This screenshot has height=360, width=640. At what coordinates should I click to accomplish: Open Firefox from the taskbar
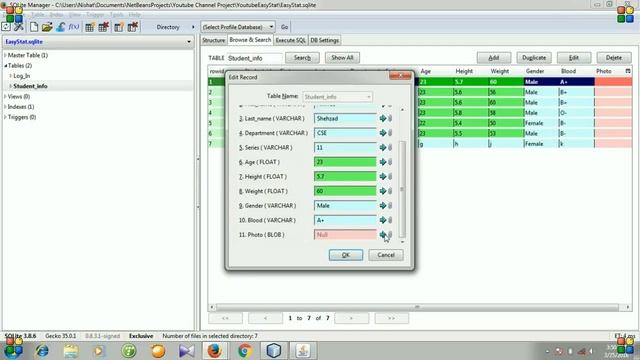tap(214, 351)
